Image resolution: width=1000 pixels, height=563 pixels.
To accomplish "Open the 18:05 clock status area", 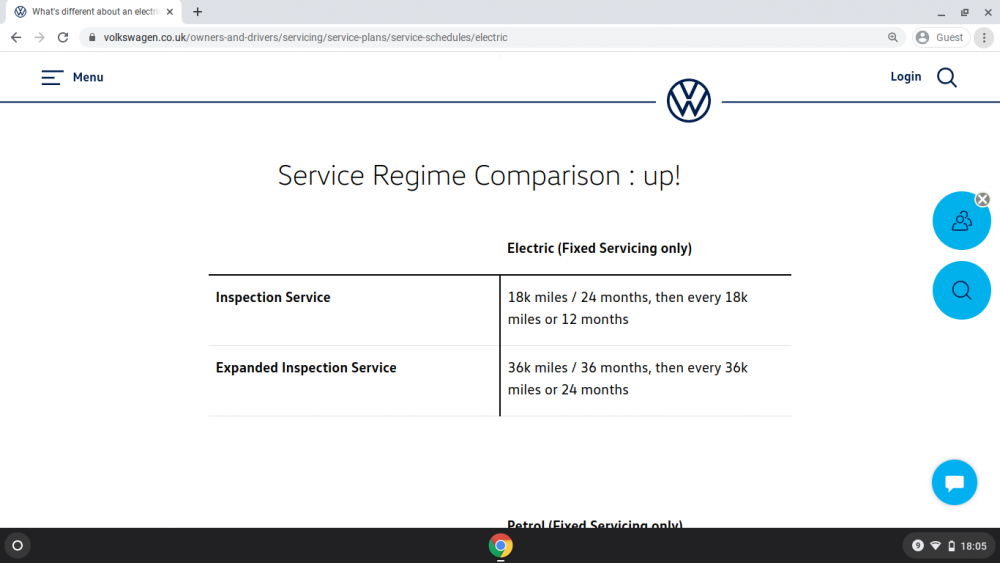I will 973,546.
